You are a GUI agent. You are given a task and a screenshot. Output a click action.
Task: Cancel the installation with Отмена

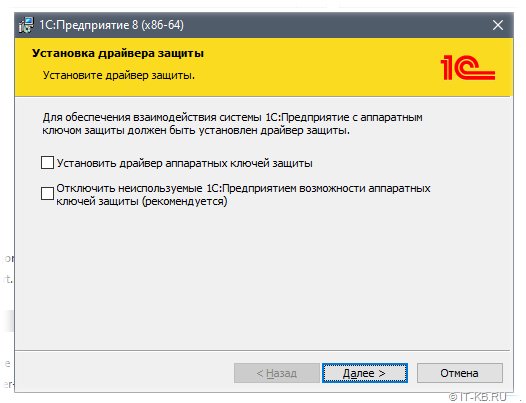click(x=460, y=373)
